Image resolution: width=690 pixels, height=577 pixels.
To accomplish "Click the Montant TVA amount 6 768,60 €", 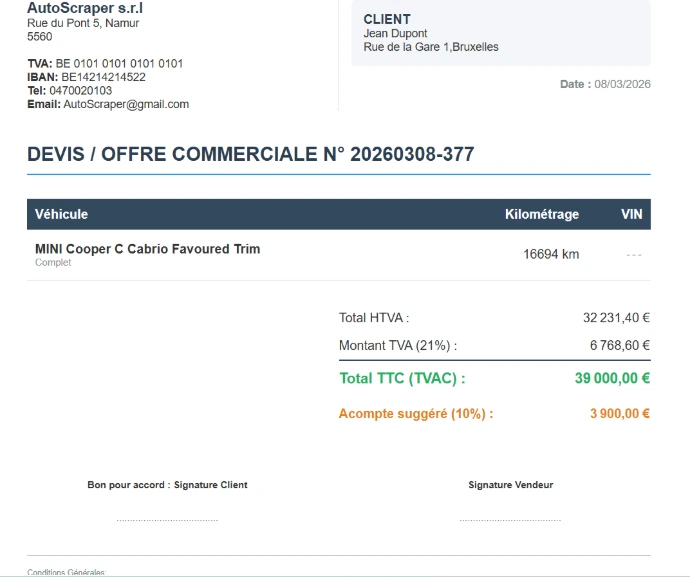I will tap(619, 346).
